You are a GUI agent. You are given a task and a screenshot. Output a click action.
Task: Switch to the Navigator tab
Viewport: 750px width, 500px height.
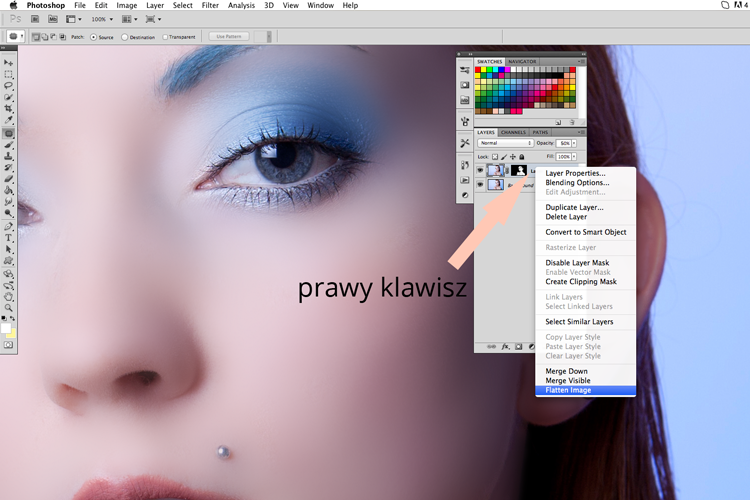coord(522,62)
